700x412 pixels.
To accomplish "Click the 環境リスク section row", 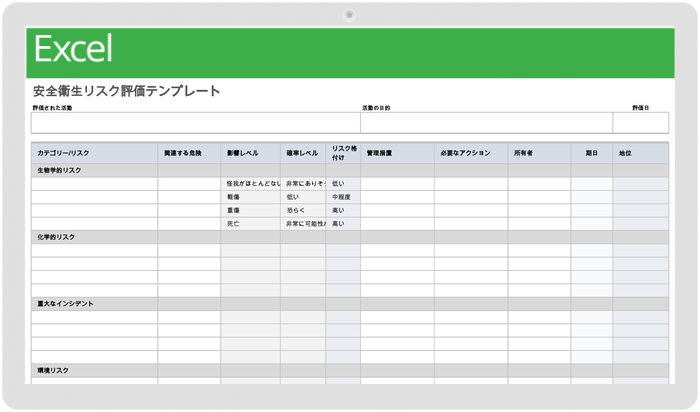I will [x=350, y=370].
